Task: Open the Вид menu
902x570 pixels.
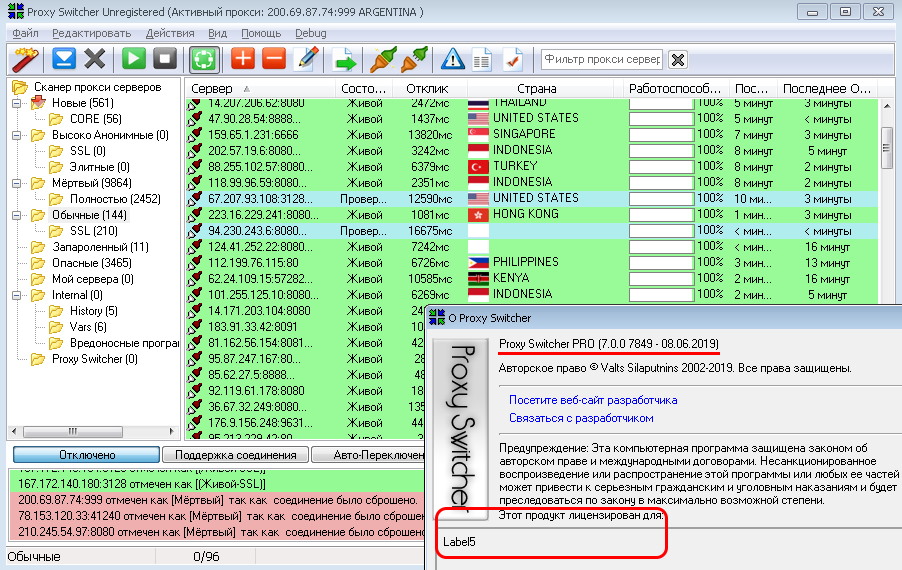Action: (217, 33)
